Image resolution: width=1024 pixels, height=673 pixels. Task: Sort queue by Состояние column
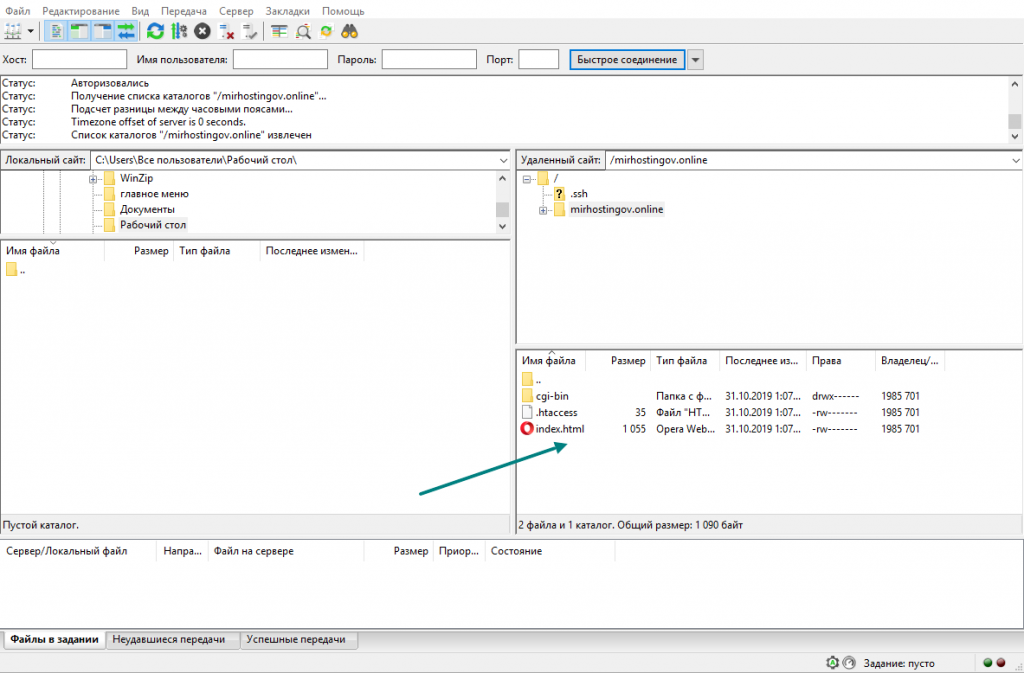[x=549, y=551]
